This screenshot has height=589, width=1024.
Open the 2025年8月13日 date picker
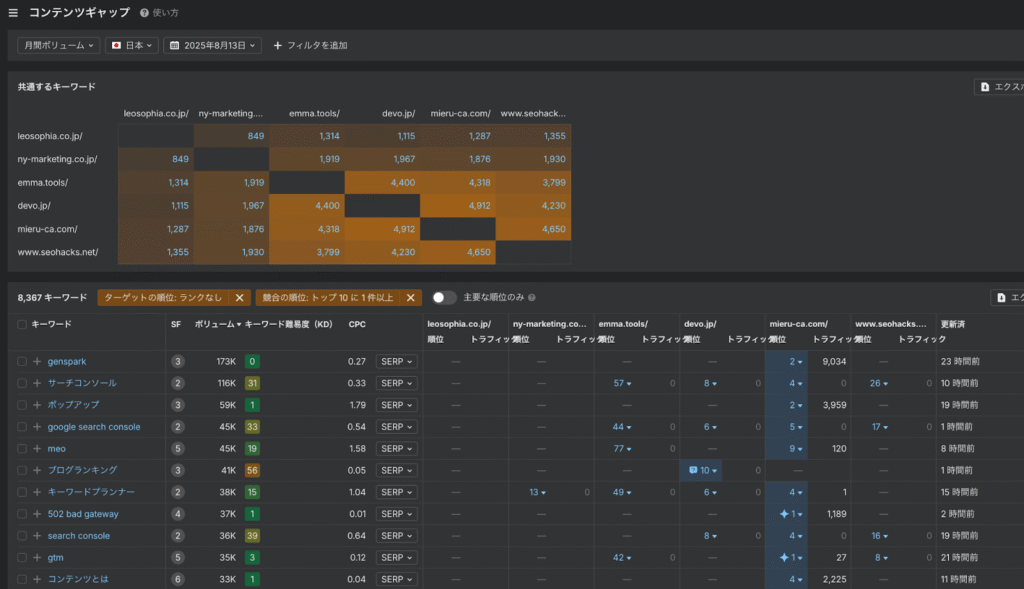pos(212,45)
